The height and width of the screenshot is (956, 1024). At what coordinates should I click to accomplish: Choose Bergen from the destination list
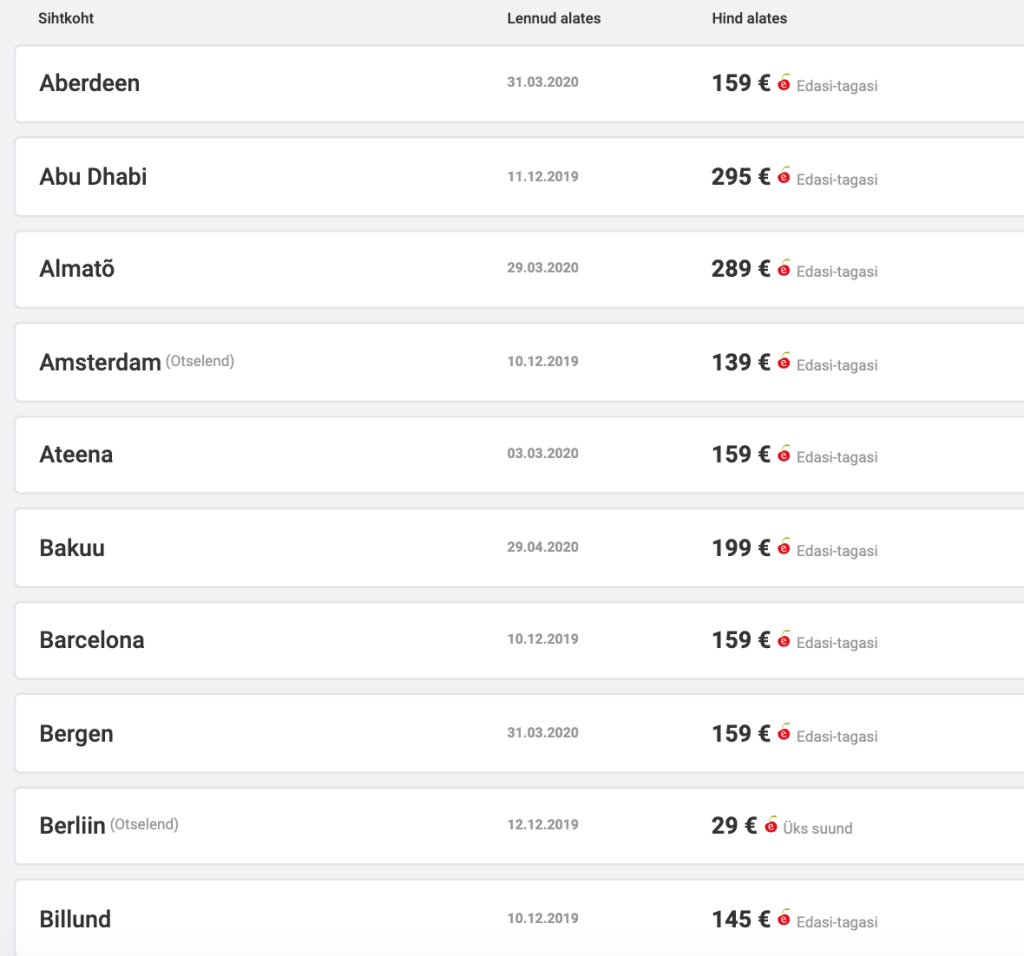coord(76,734)
